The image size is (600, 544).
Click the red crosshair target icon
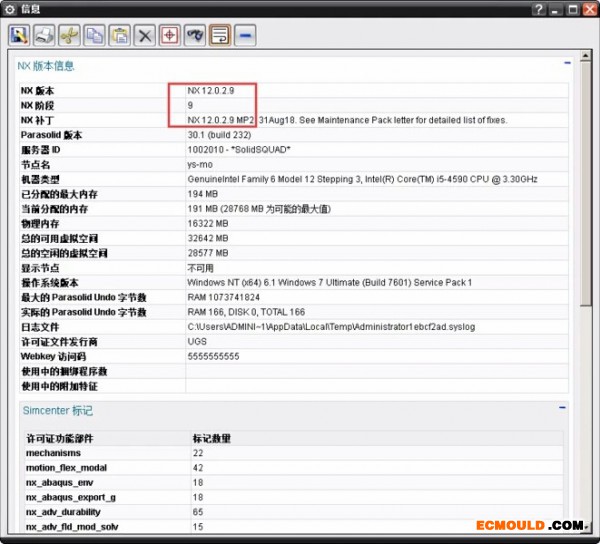(170, 36)
